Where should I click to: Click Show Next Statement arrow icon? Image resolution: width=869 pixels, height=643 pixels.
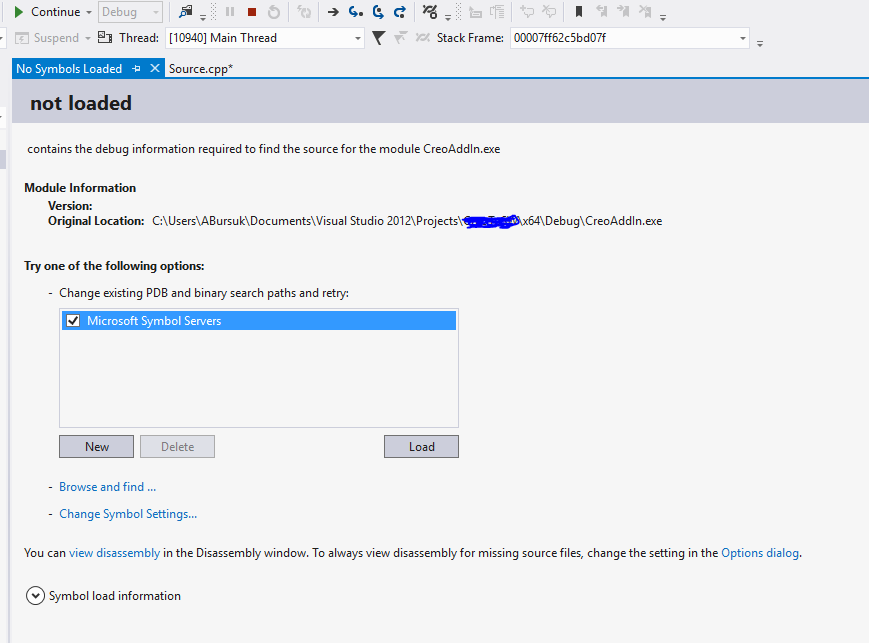(x=333, y=12)
